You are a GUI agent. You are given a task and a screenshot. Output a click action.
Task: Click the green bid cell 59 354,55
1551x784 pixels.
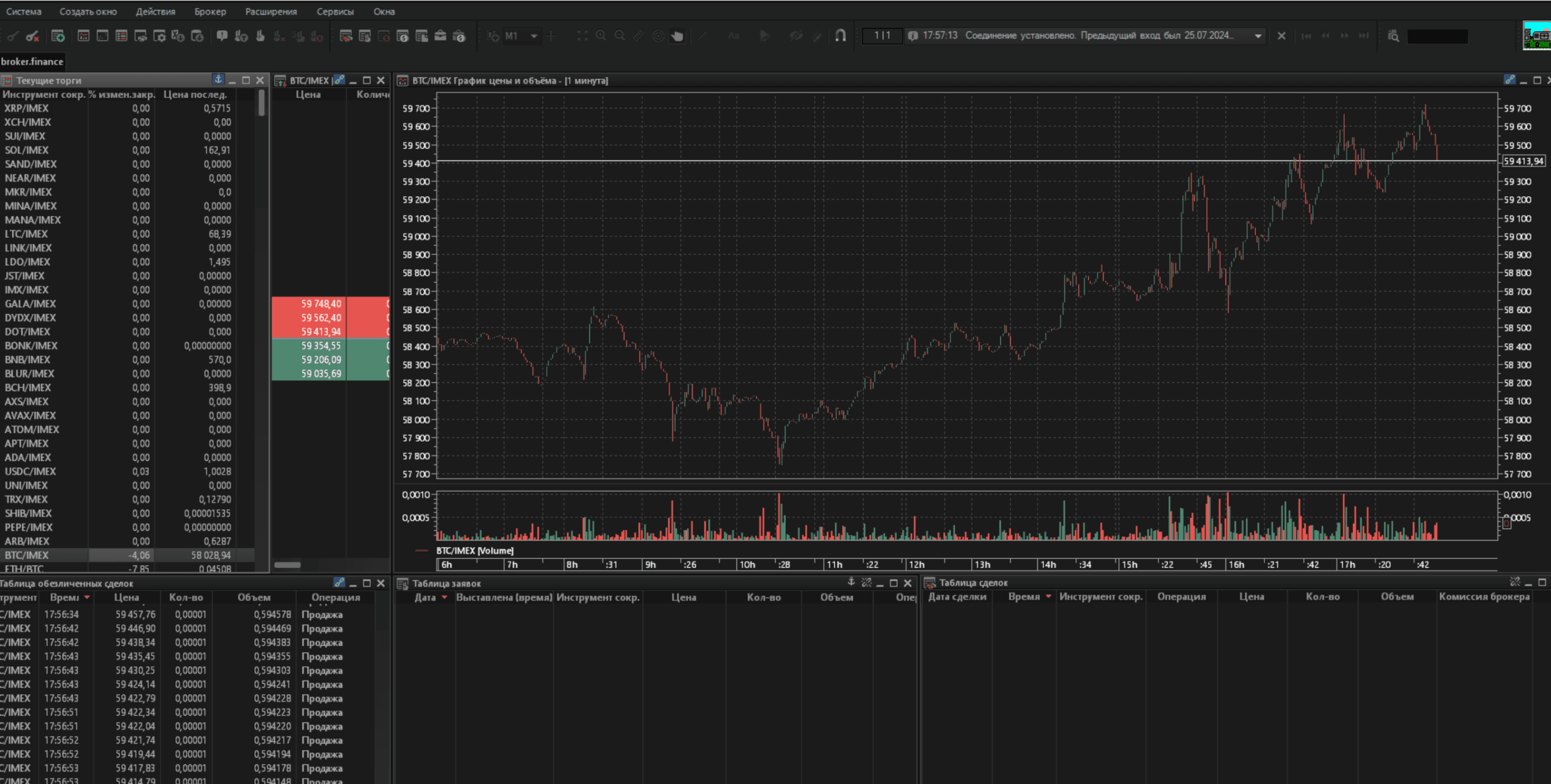pos(309,346)
